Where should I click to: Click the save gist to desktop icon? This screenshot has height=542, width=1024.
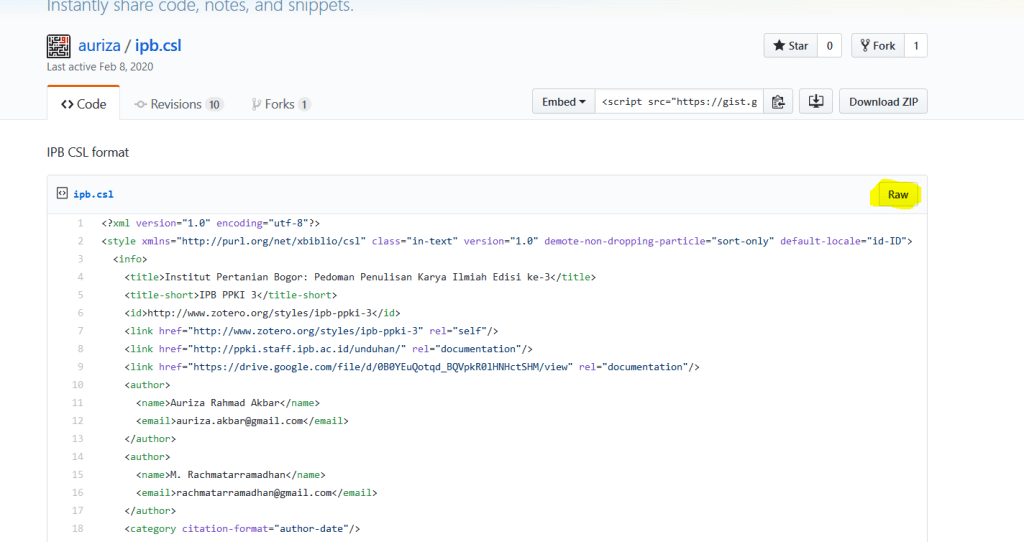[x=816, y=102]
